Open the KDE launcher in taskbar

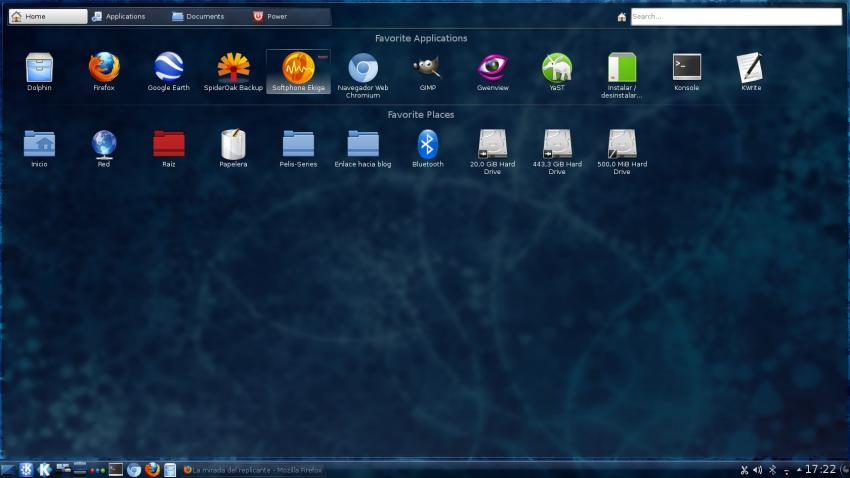[26, 469]
